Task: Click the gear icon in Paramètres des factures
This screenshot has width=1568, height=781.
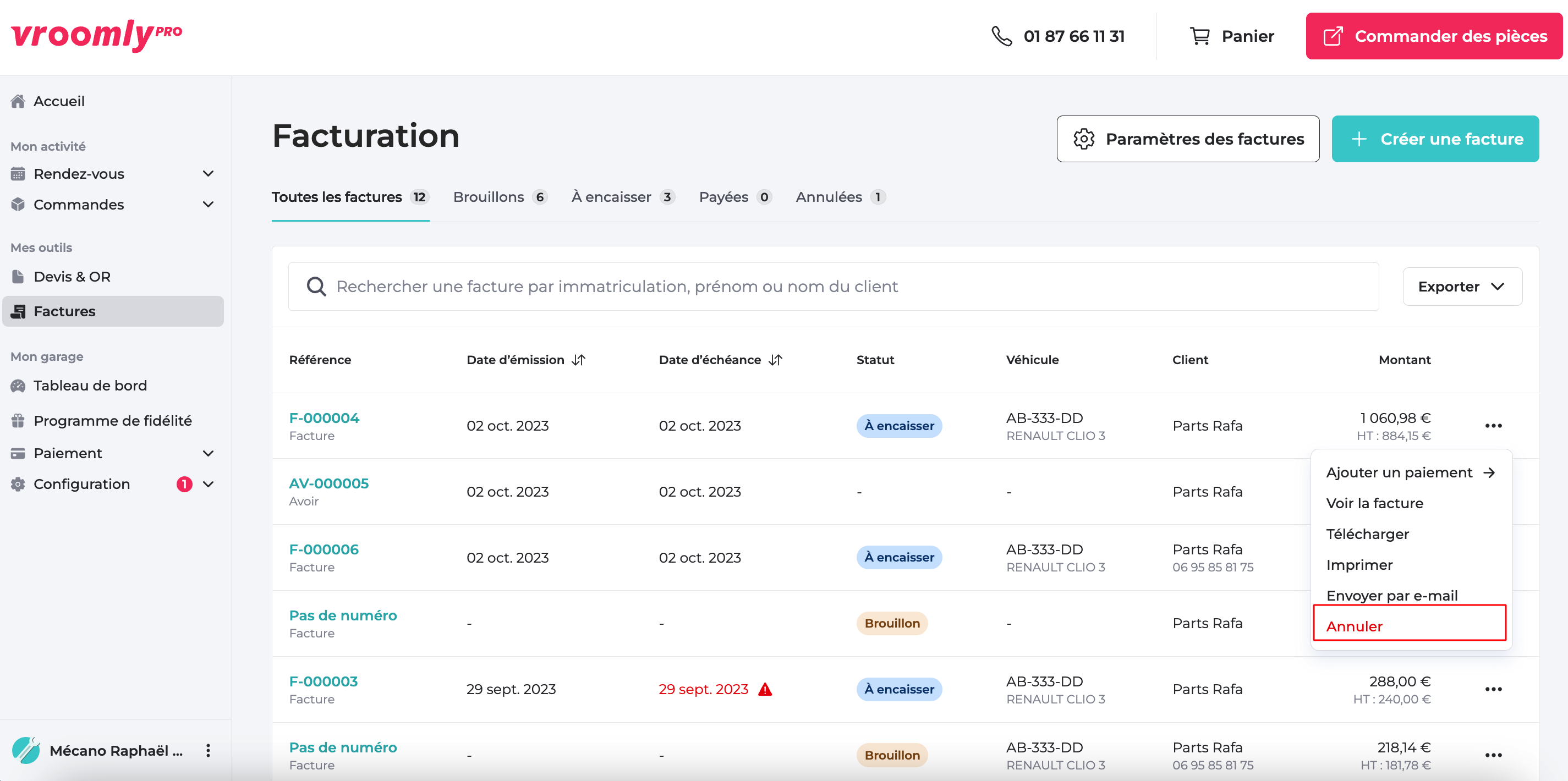Action: point(1084,139)
